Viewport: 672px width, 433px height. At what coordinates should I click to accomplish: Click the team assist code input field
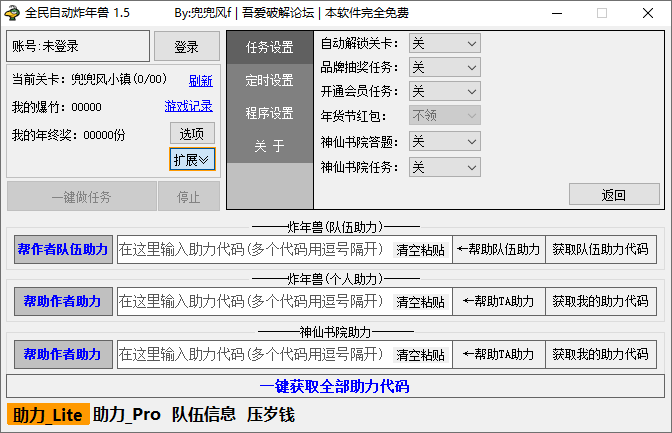(x=252, y=249)
